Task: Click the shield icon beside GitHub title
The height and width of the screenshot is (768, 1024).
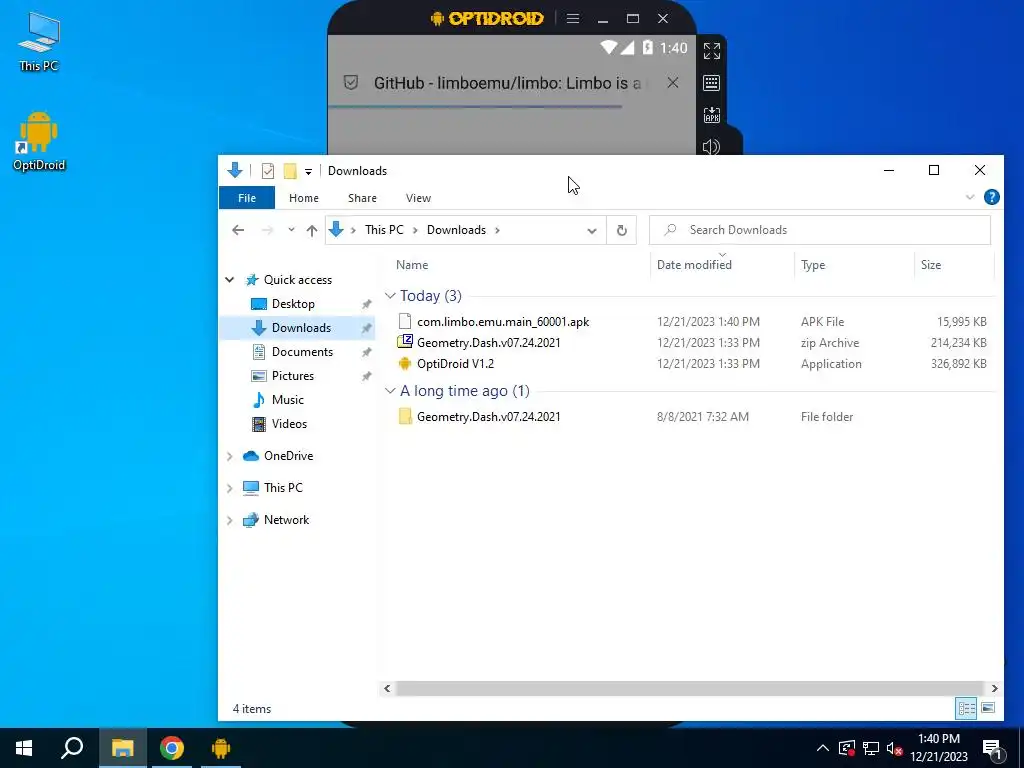Action: point(351,83)
